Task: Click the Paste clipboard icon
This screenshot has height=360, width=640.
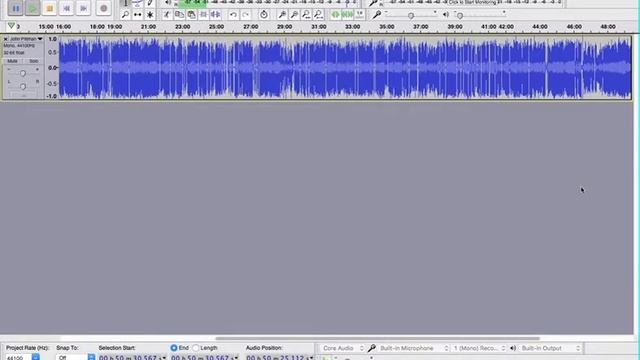Action: 191,15
